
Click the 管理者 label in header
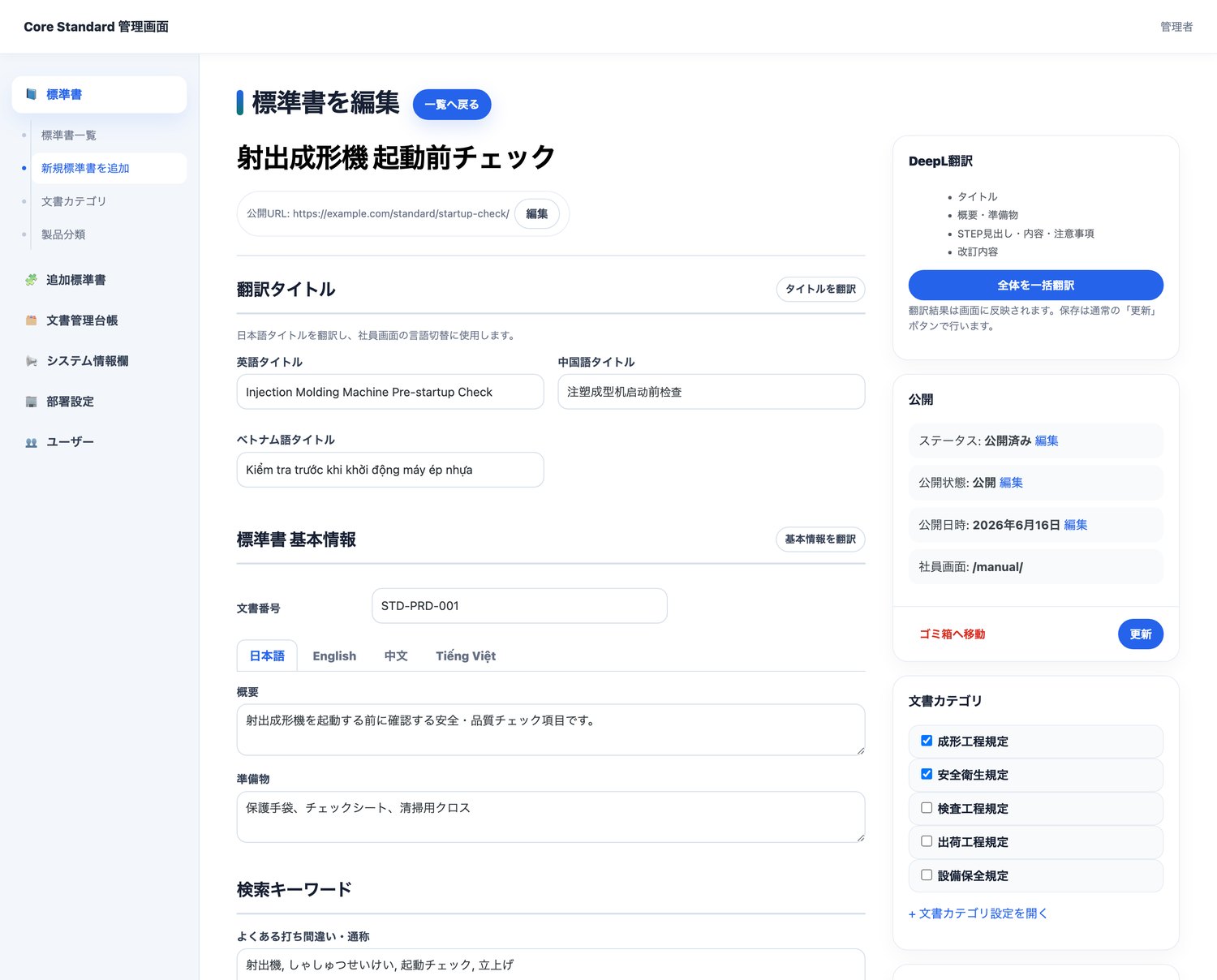click(x=1176, y=27)
